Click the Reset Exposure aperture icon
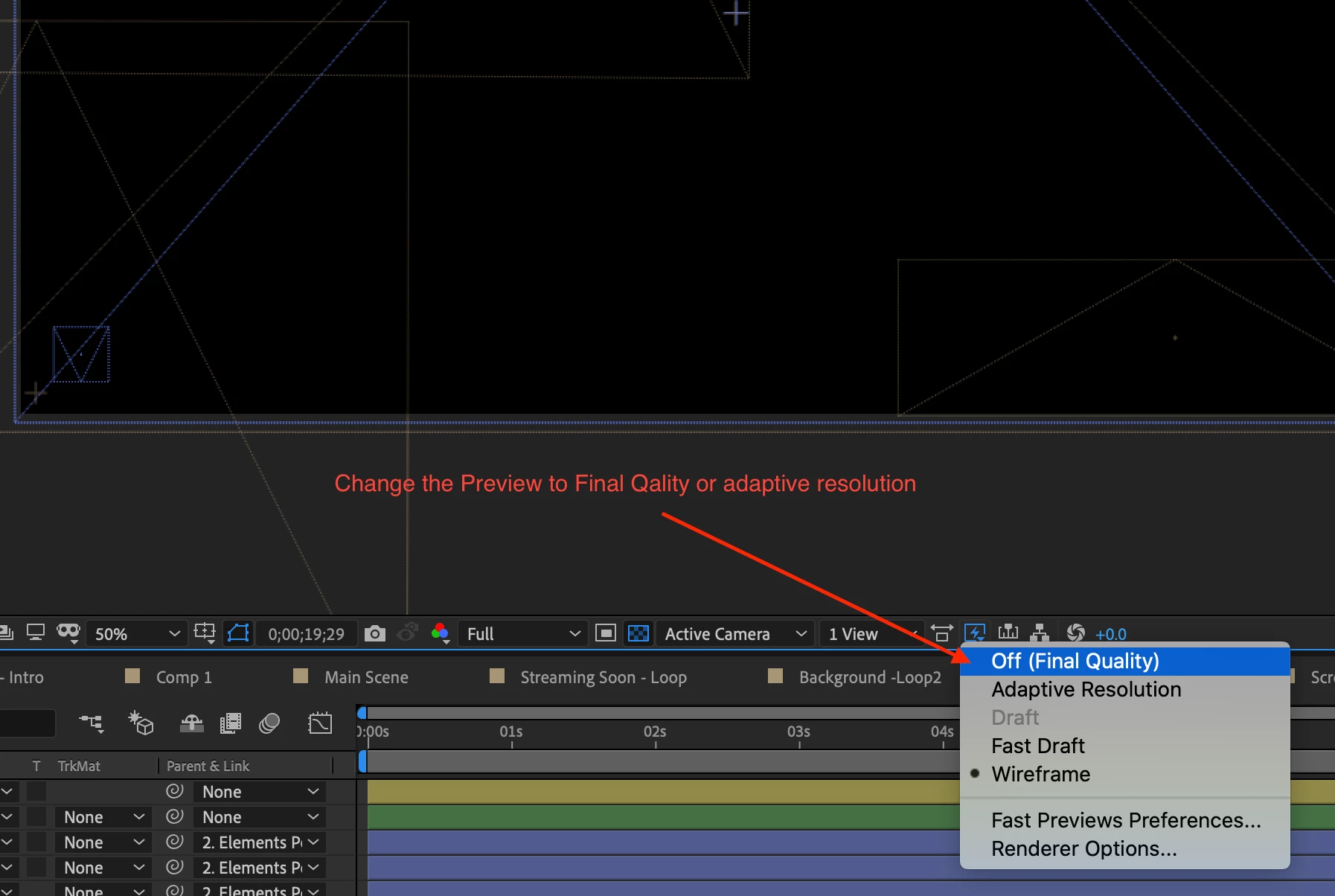This screenshot has height=896, width=1335. (1075, 633)
